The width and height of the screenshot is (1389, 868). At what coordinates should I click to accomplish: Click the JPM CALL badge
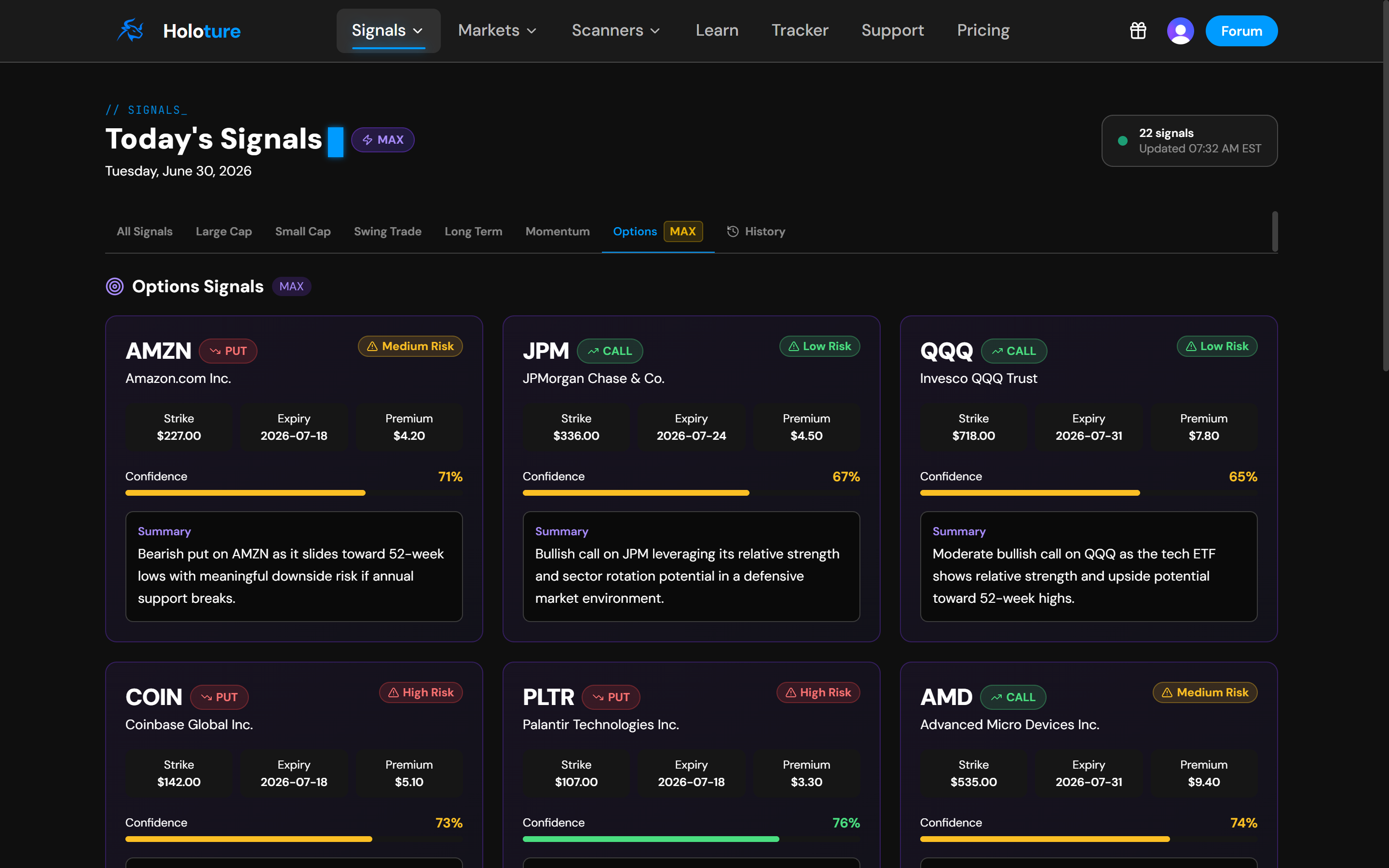610,351
